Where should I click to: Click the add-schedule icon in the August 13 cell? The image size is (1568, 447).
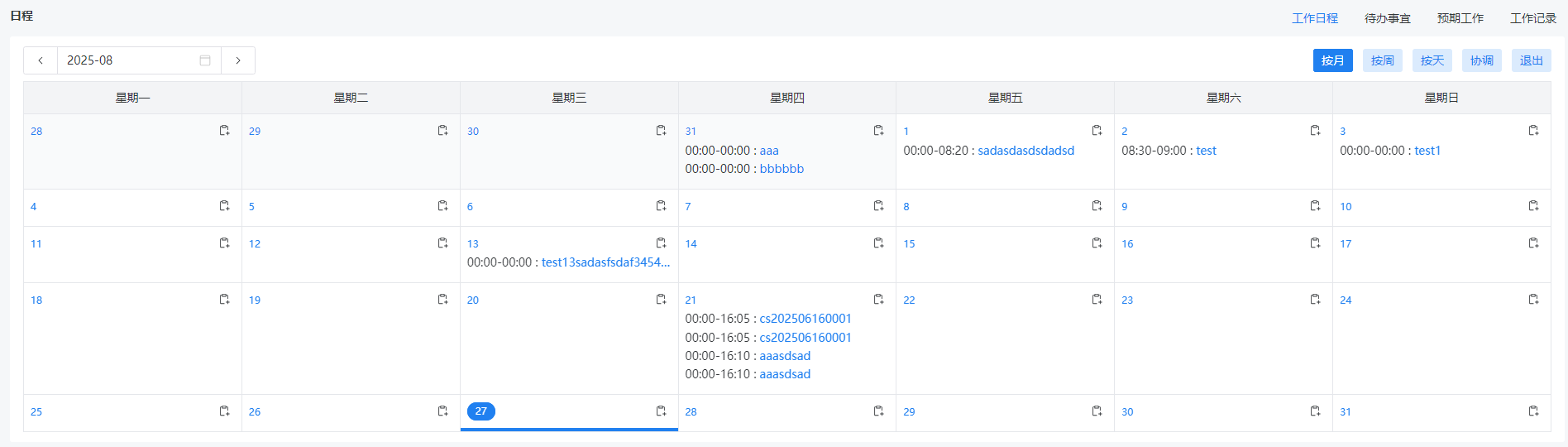[x=661, y=243]
